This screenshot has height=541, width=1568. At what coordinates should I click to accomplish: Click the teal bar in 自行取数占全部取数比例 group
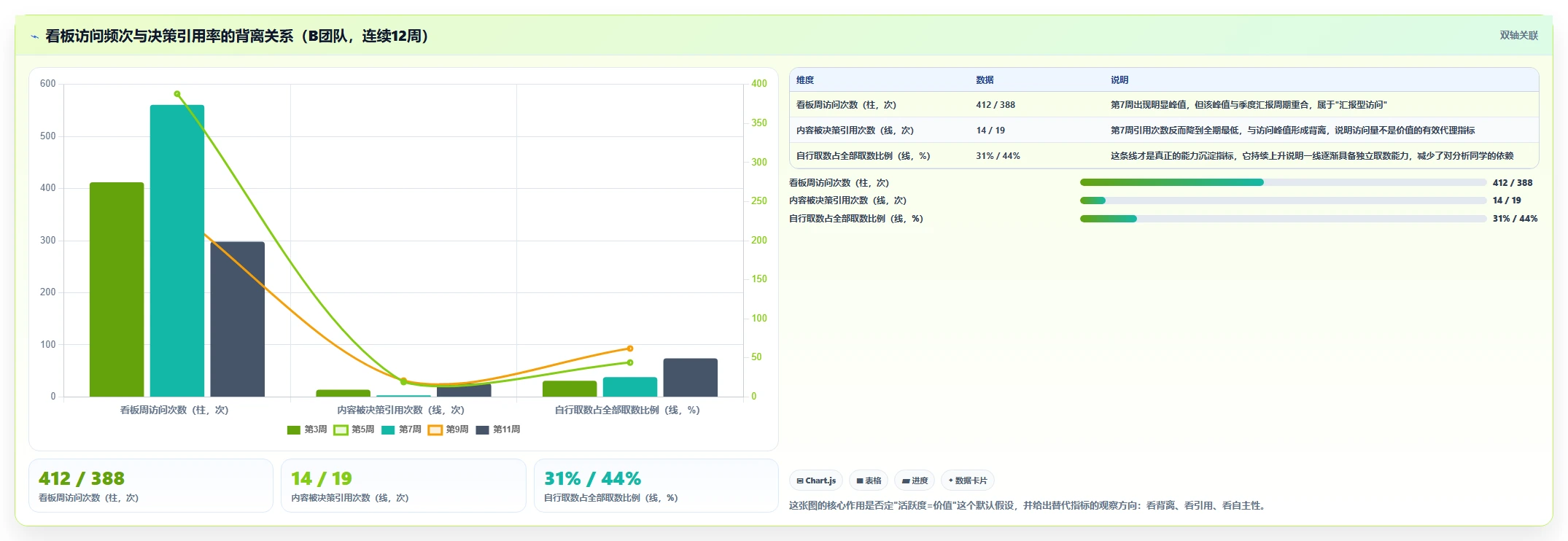pos(630,387)
